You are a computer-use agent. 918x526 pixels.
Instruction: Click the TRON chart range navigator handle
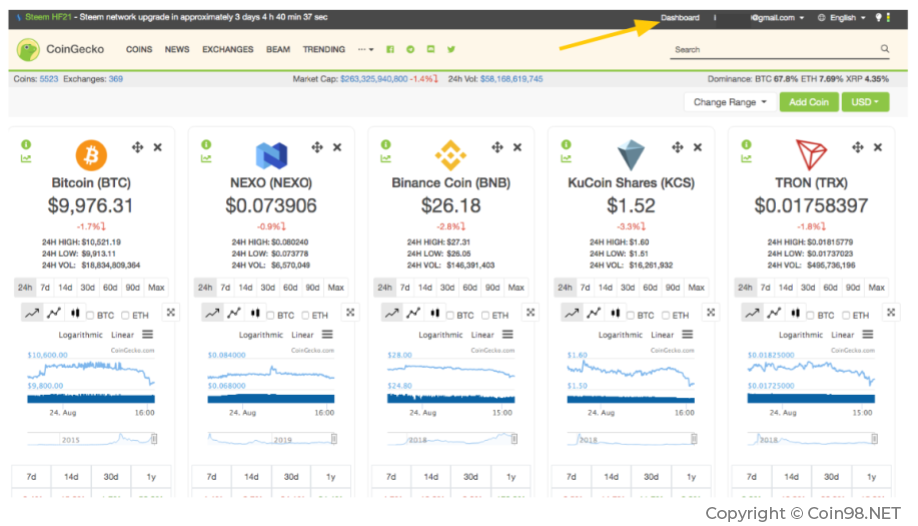(874, 439)
